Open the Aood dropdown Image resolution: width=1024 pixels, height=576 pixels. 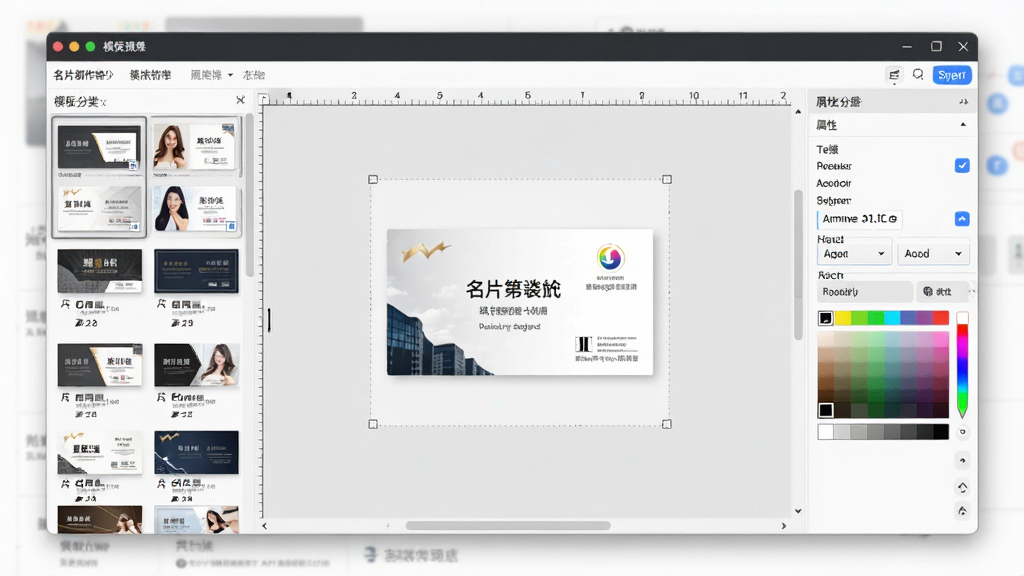[x=933, y=254]
